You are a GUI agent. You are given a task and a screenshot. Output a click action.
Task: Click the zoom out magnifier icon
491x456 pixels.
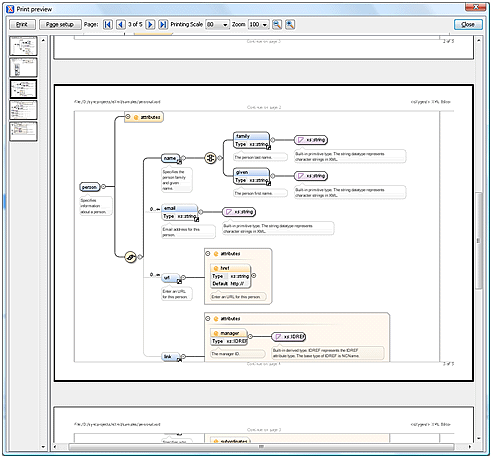coord(277,24)
